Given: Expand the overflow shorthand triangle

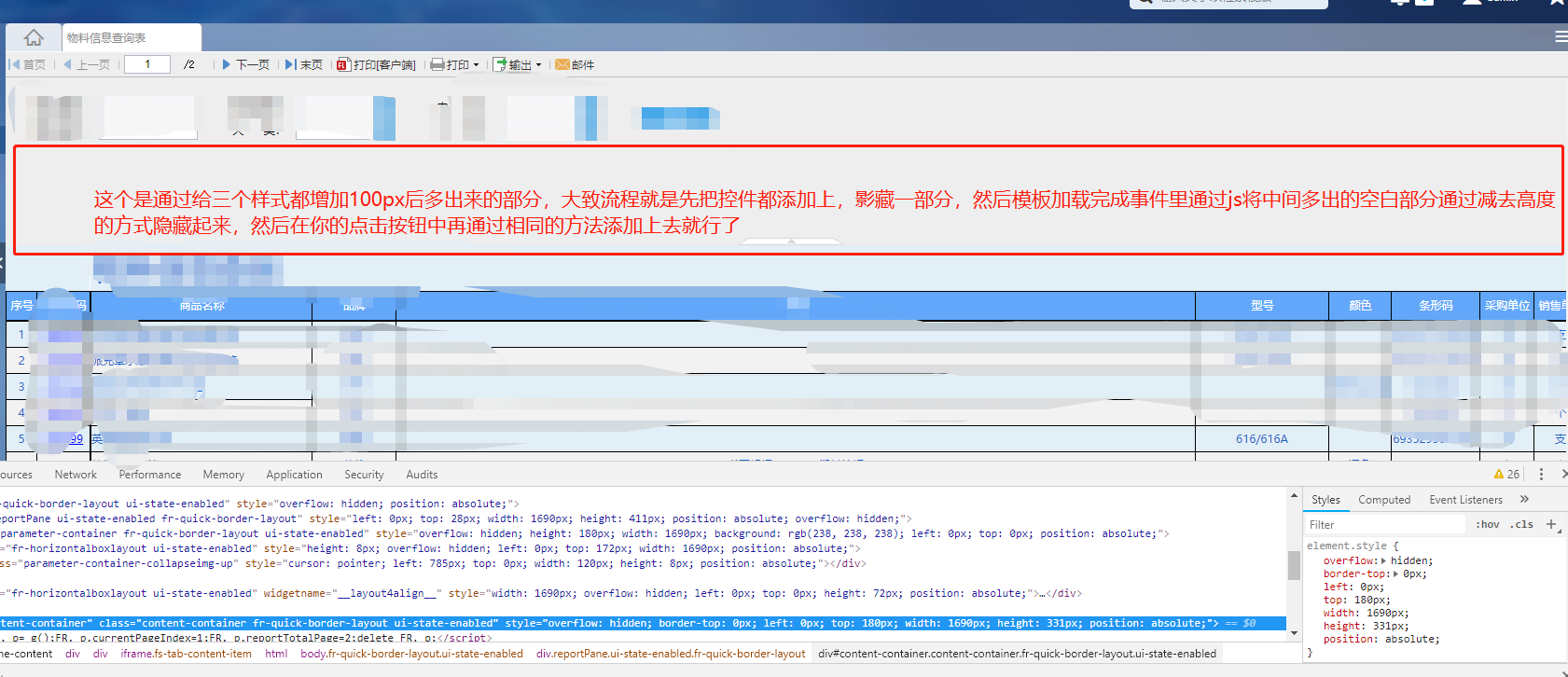Looking at the screenshot, I should coord(1383,561).
